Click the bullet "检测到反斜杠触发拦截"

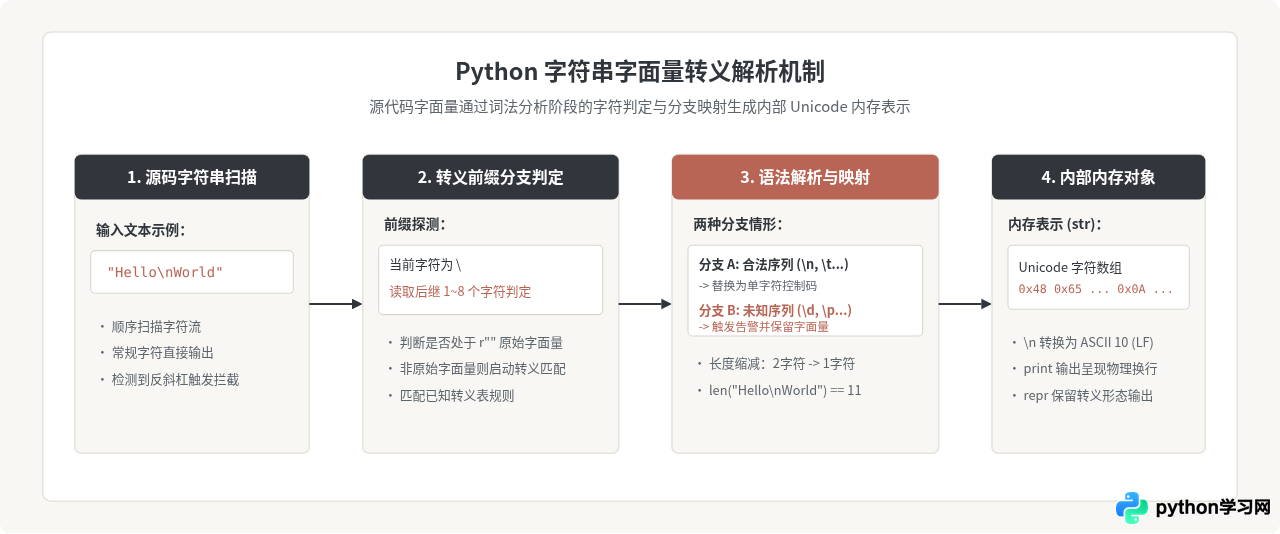[175, 380]
